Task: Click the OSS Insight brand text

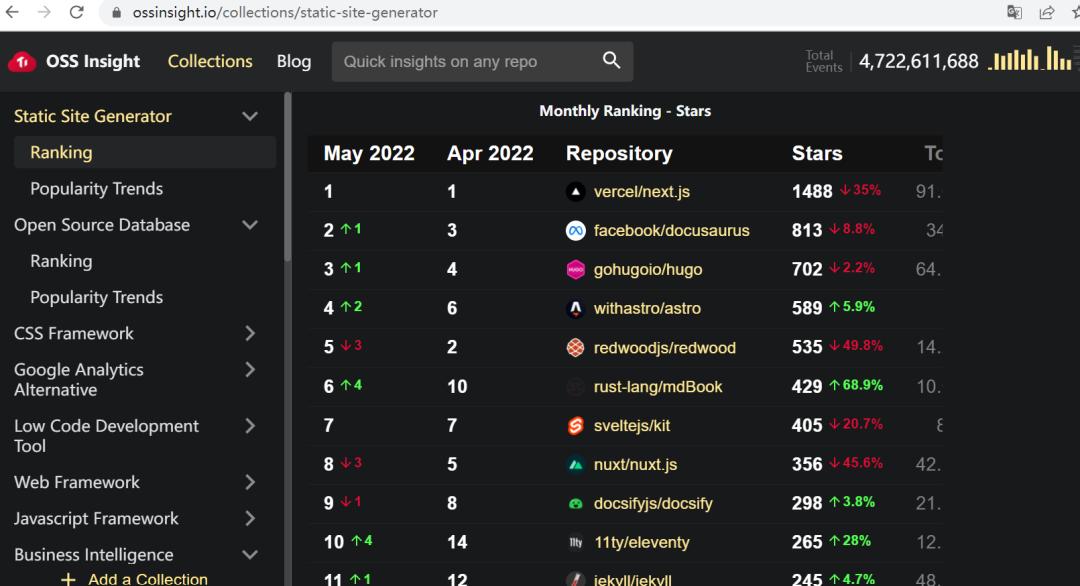Action: point(93,61)
